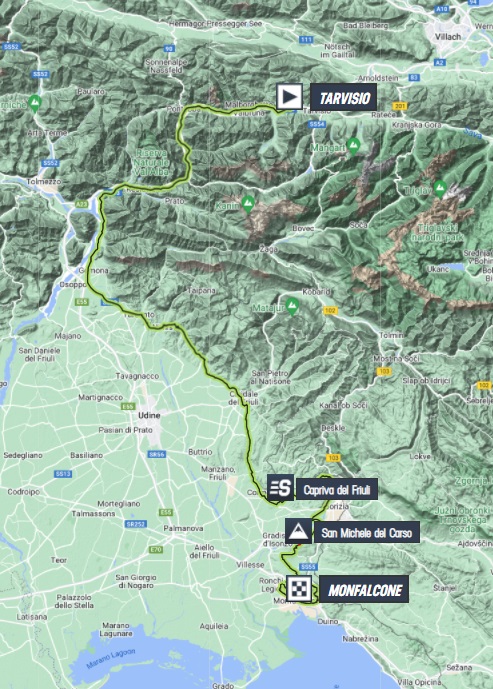Click the Tarvisio start play icon
This screenshot has width=493, height=689.
[x=290, y=97]
